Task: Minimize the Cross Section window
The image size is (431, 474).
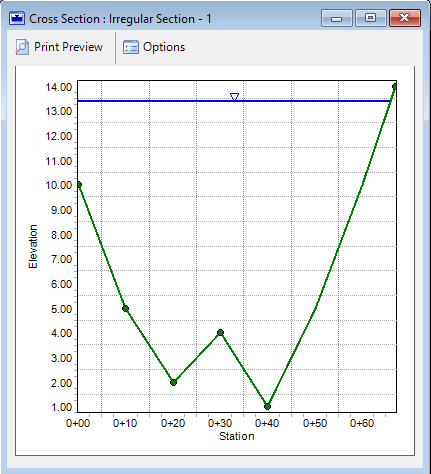Action: [337, 18]
